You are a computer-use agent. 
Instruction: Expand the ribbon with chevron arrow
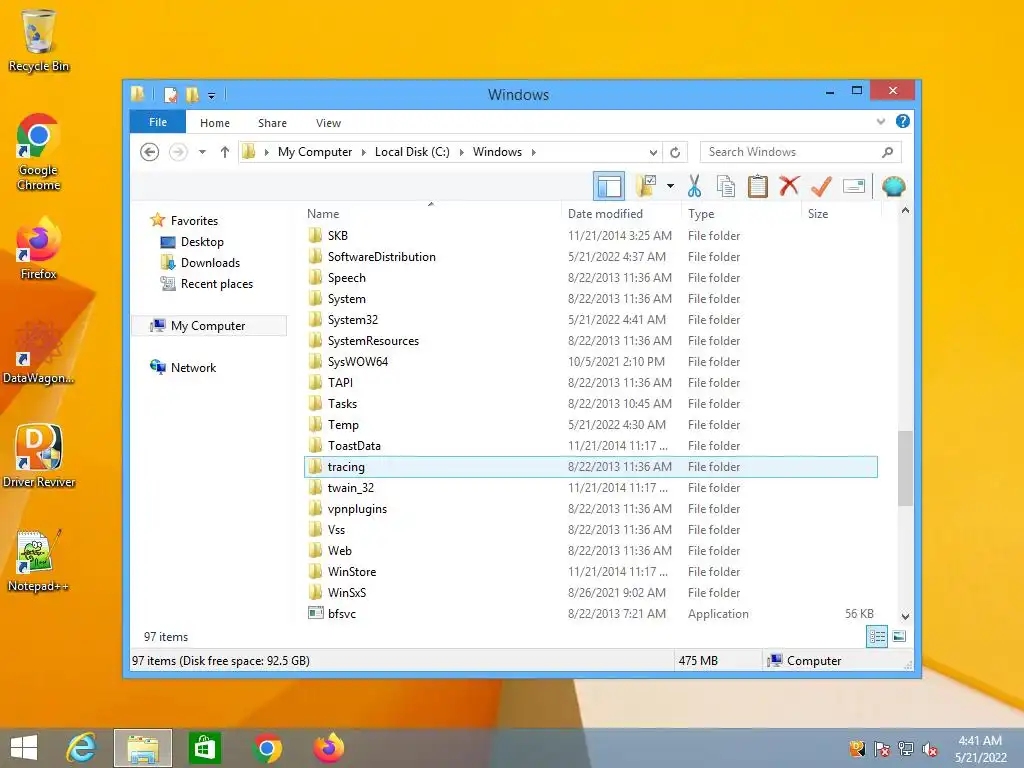pos(880,121)
